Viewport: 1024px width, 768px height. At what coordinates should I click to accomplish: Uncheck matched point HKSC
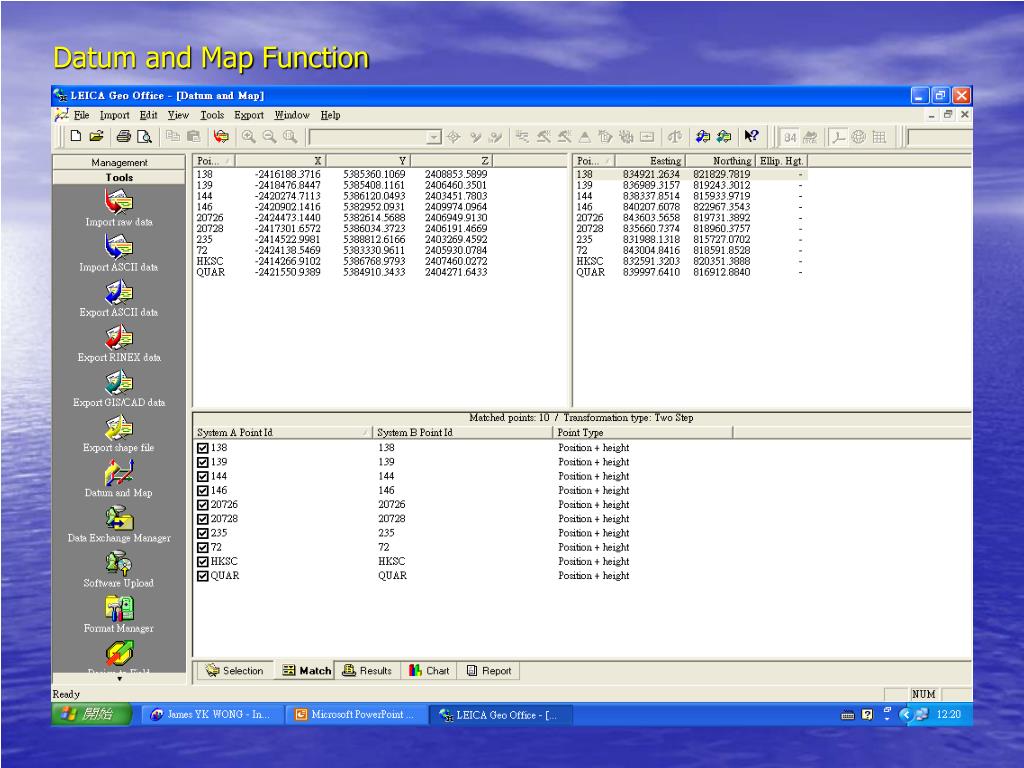coord(202,562)
